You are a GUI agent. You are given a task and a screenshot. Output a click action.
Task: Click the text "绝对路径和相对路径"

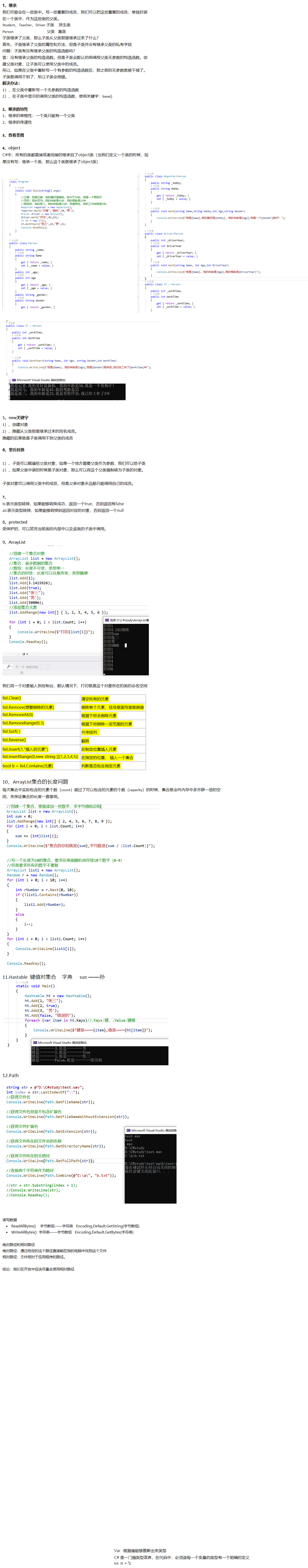pyautogui.click(x=19, y=1245)
